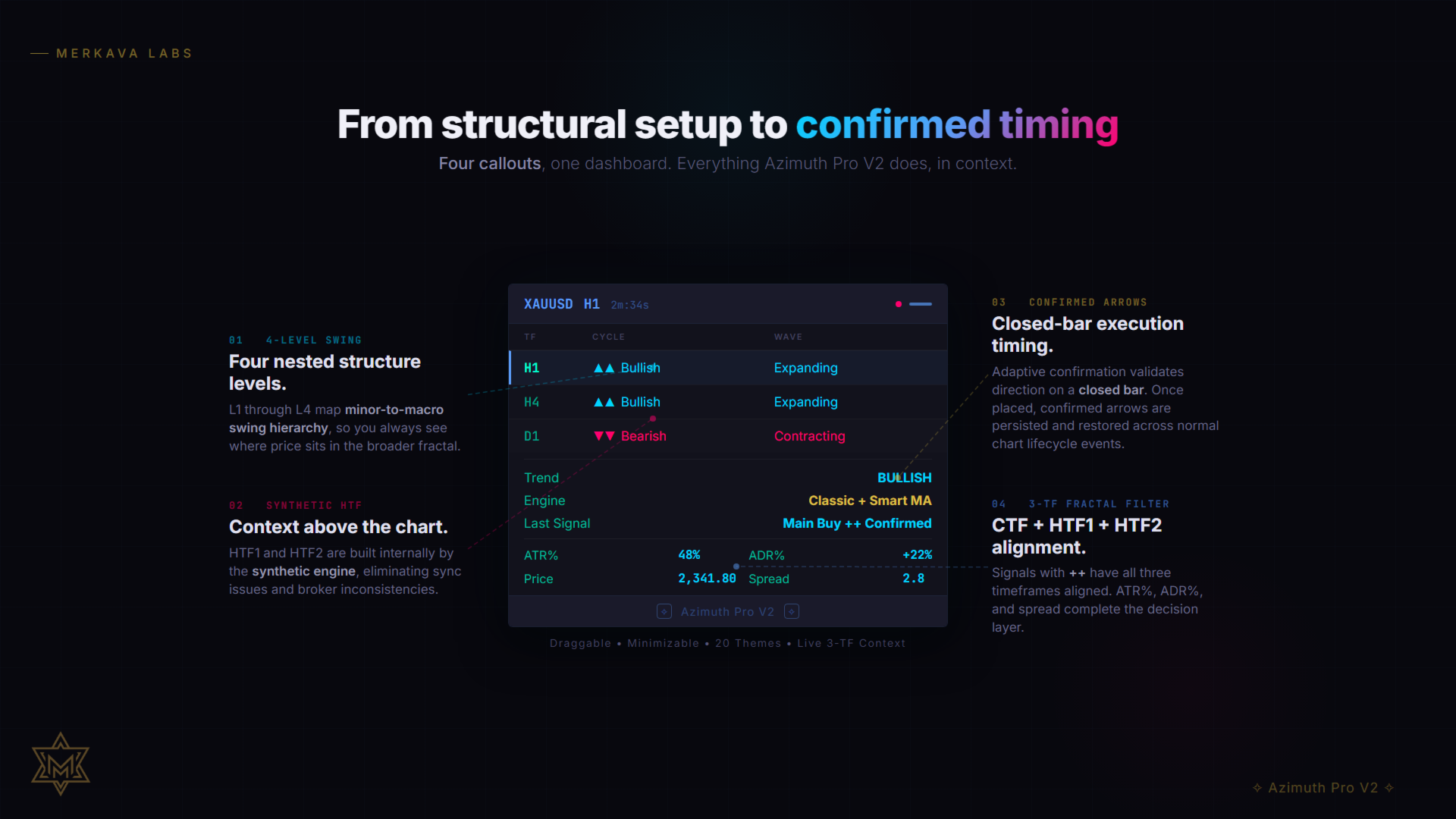Minimize the dashboard using the blue dash
This screenshot has height=819, width=1456.
click(921, 304)
